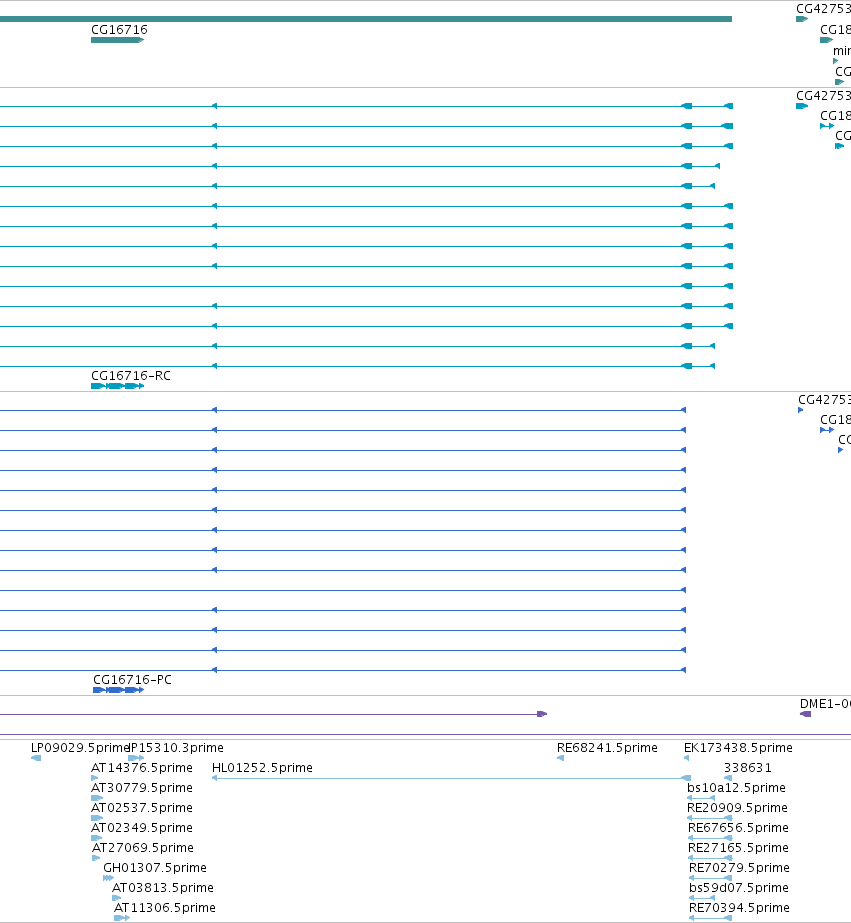This screenshot has height=923, width=851.
Task: Select the CG16716-PC blue CDS glyph
Action: click(118, 690)
